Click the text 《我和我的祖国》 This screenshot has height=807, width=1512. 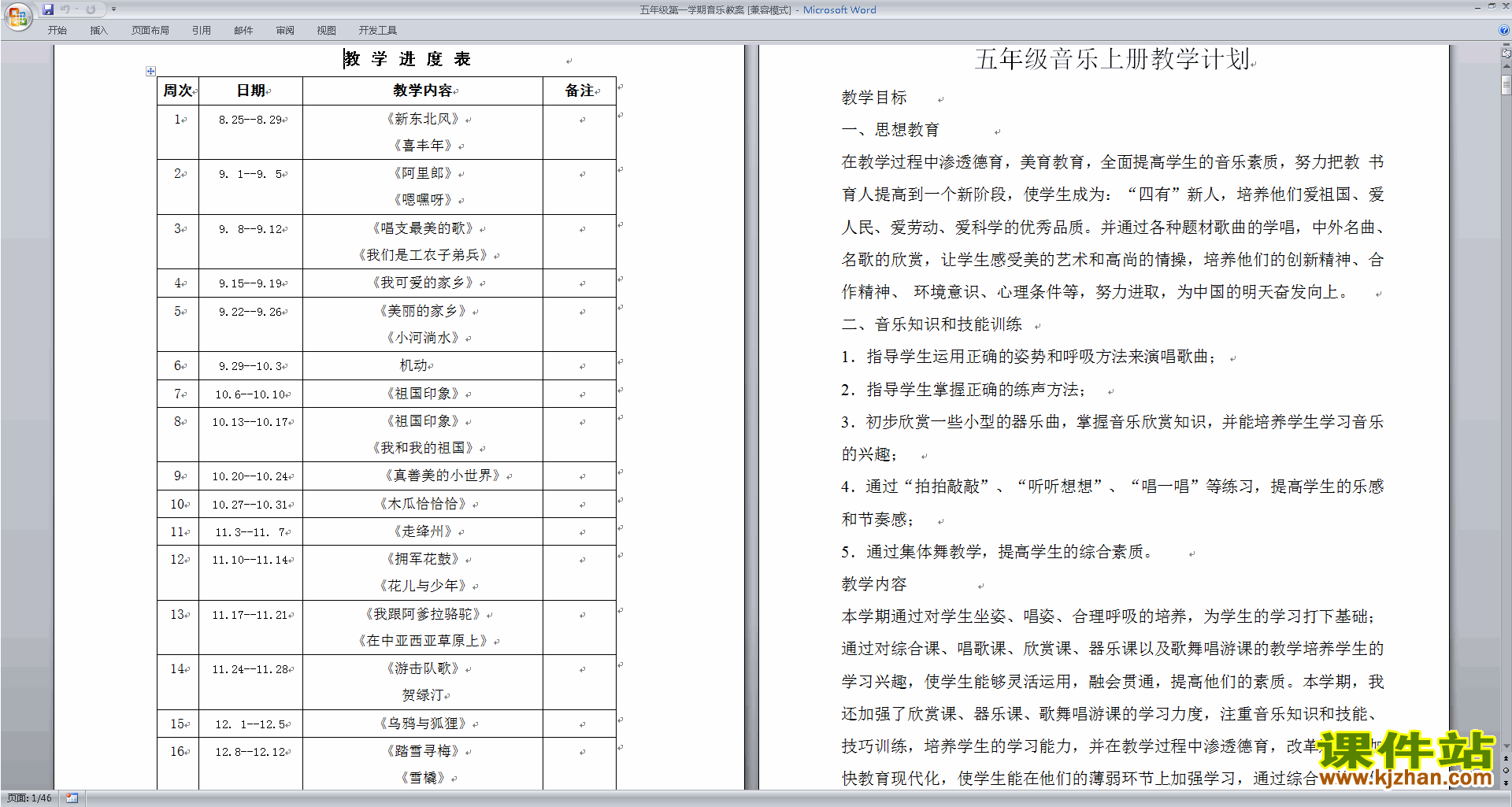point(423,448)
